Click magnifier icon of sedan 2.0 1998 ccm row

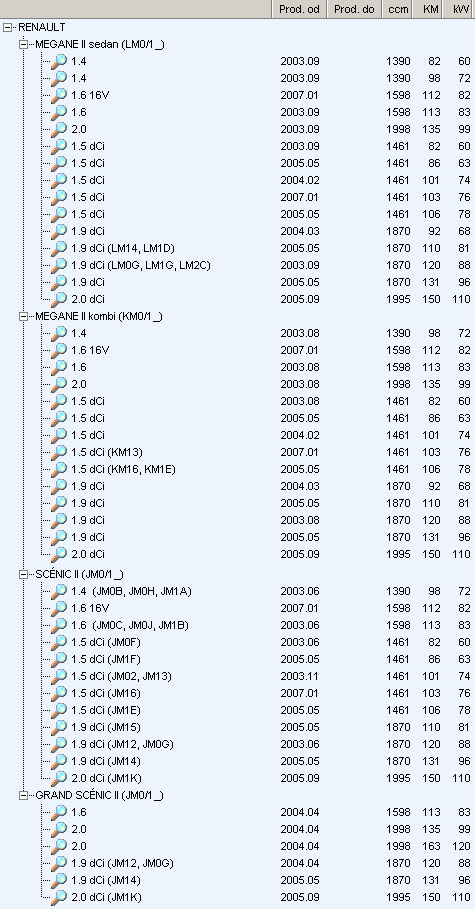[59, 129]
